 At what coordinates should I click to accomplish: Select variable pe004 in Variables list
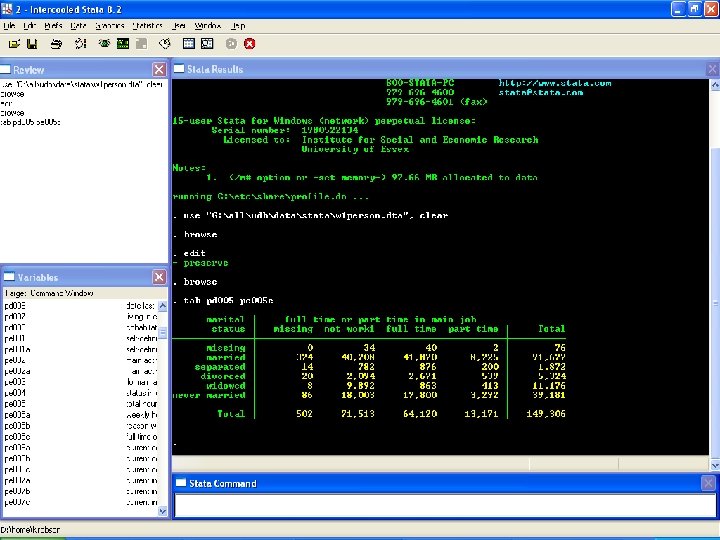click(x=15, y=393)
